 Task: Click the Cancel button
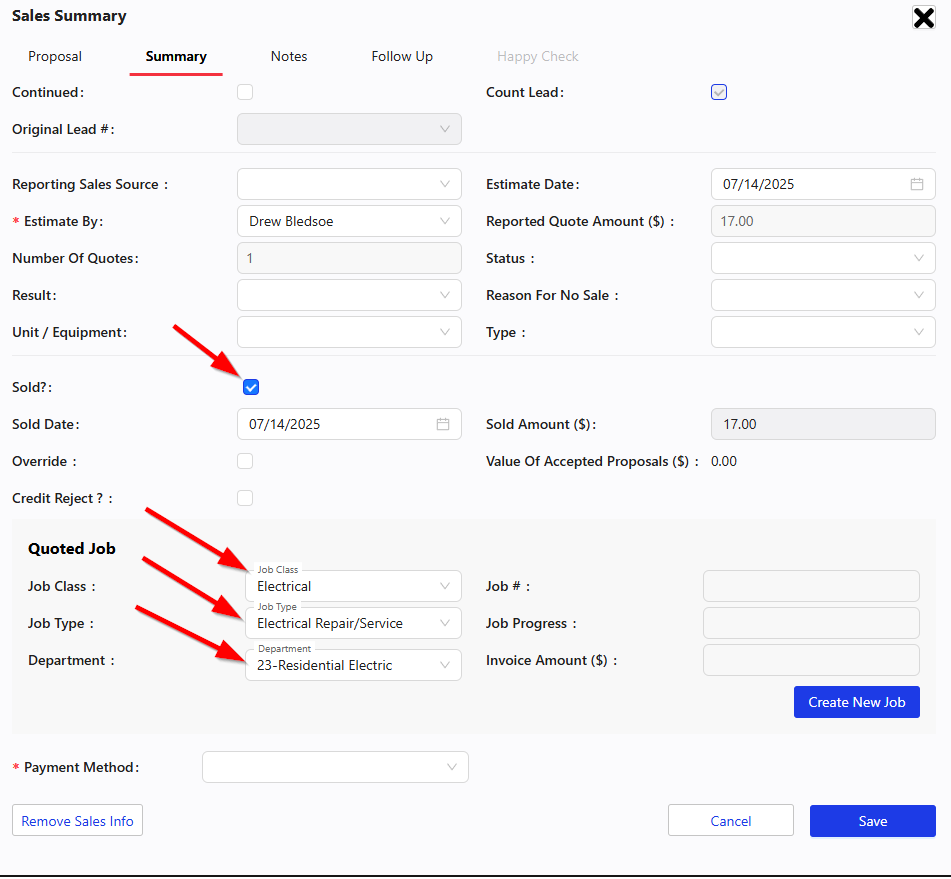coord(731,821)
